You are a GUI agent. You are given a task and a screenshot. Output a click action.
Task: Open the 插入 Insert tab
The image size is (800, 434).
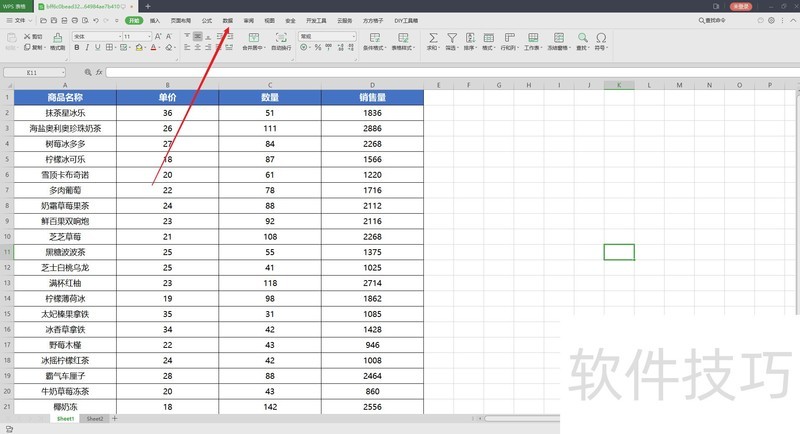[155, 20]
